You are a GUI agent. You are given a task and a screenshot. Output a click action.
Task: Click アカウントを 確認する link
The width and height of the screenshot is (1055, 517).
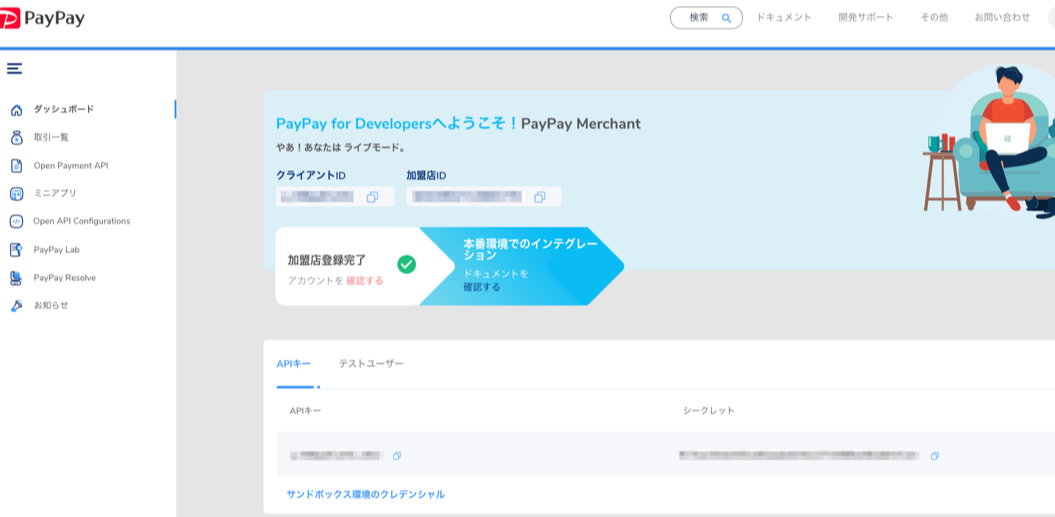pos(365,281)
